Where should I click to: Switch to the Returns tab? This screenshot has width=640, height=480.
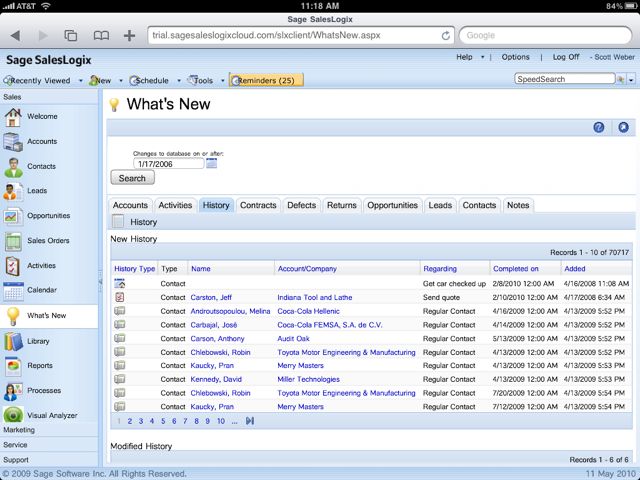(342, 205)
